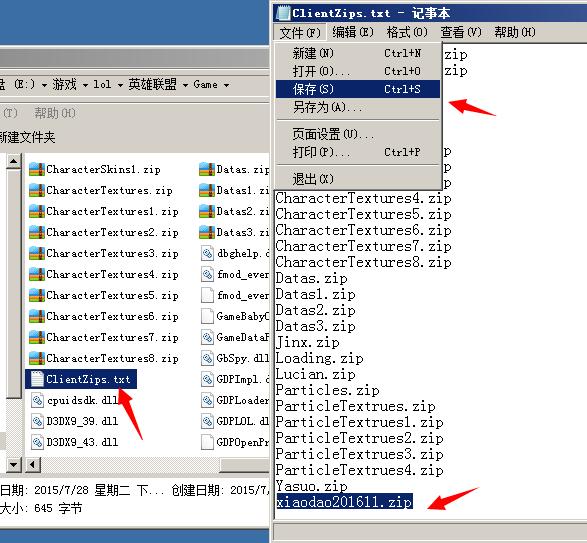Click the dbghelp file icon

coord(207,253)
